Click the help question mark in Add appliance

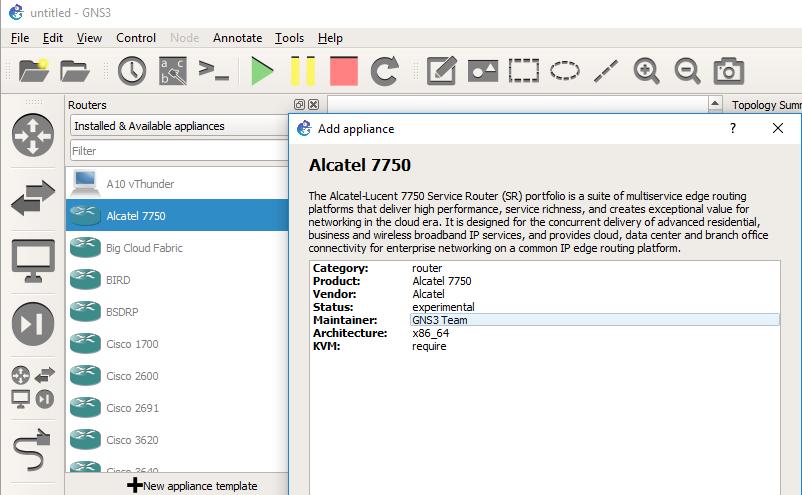(732, 128)
